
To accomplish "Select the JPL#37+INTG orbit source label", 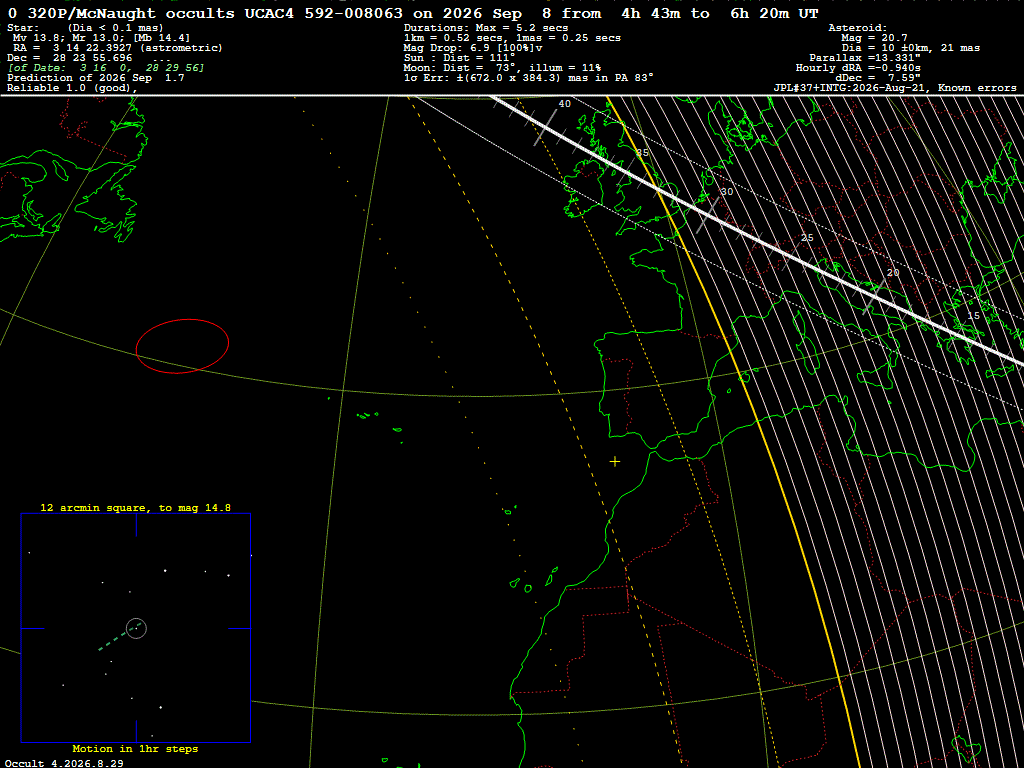I will tap(895, 88).
